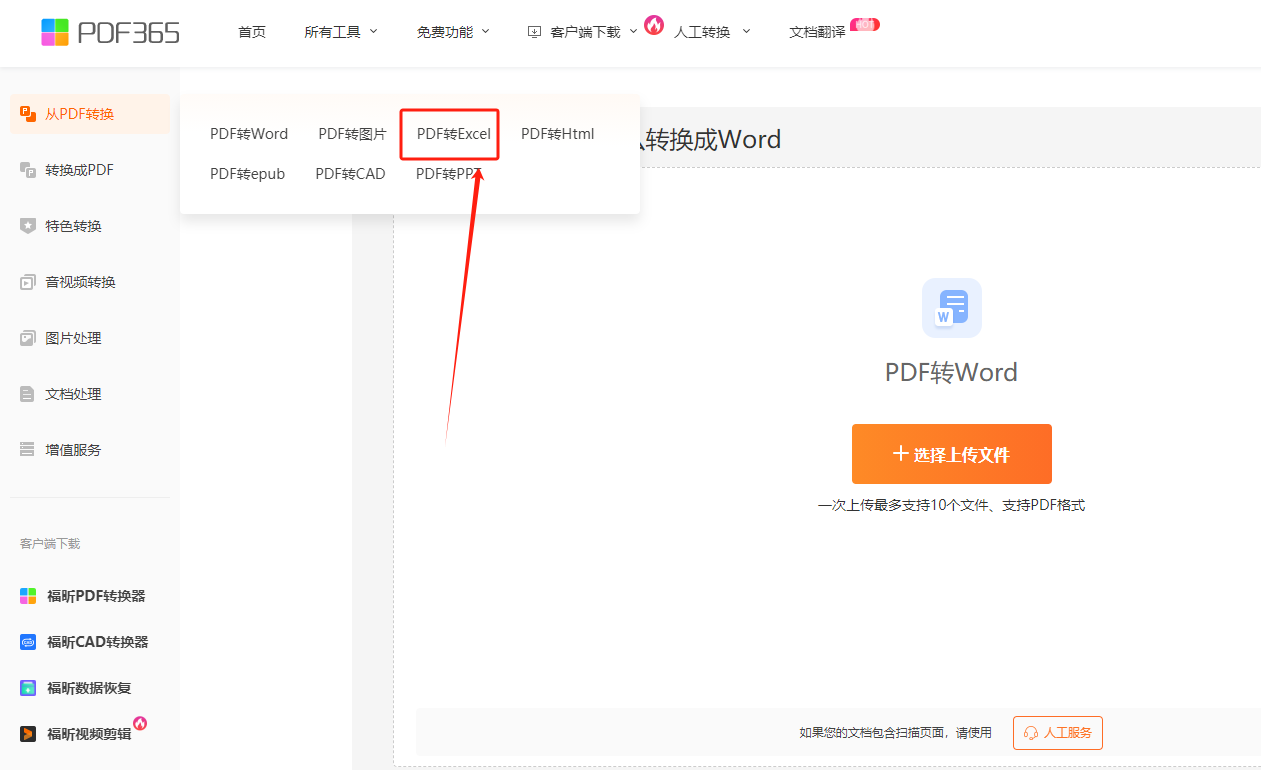Click the 福昕数据恢复 app icon

28,688
